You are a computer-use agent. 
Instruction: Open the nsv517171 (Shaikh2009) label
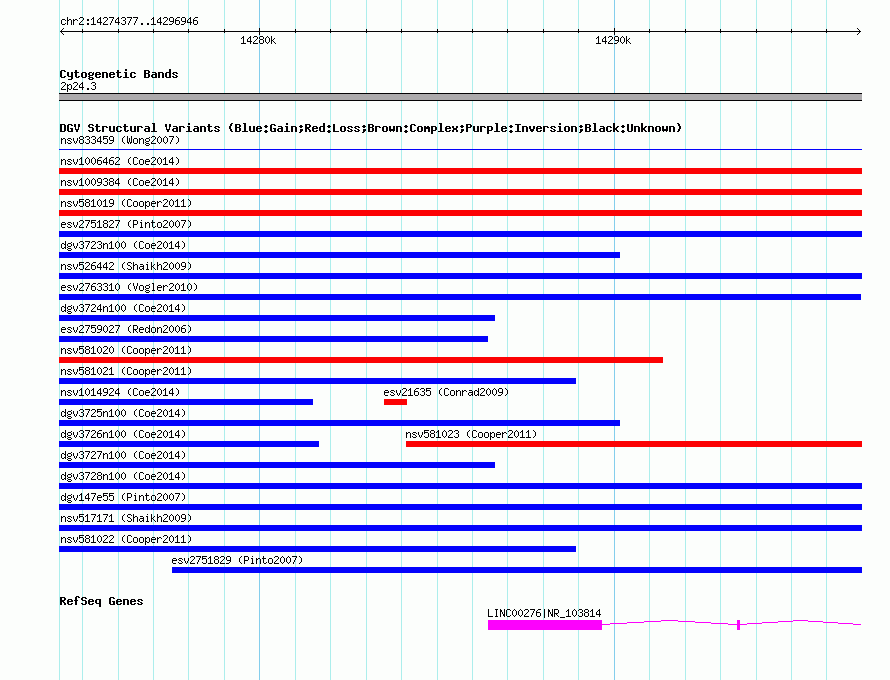[x=126, y=518]
